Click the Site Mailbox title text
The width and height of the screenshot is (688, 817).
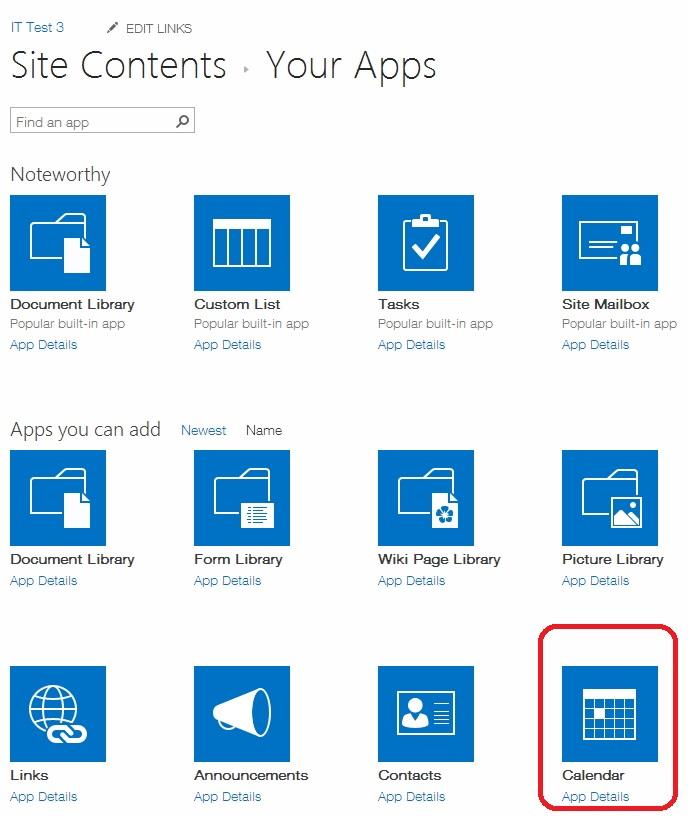(606, 304)
